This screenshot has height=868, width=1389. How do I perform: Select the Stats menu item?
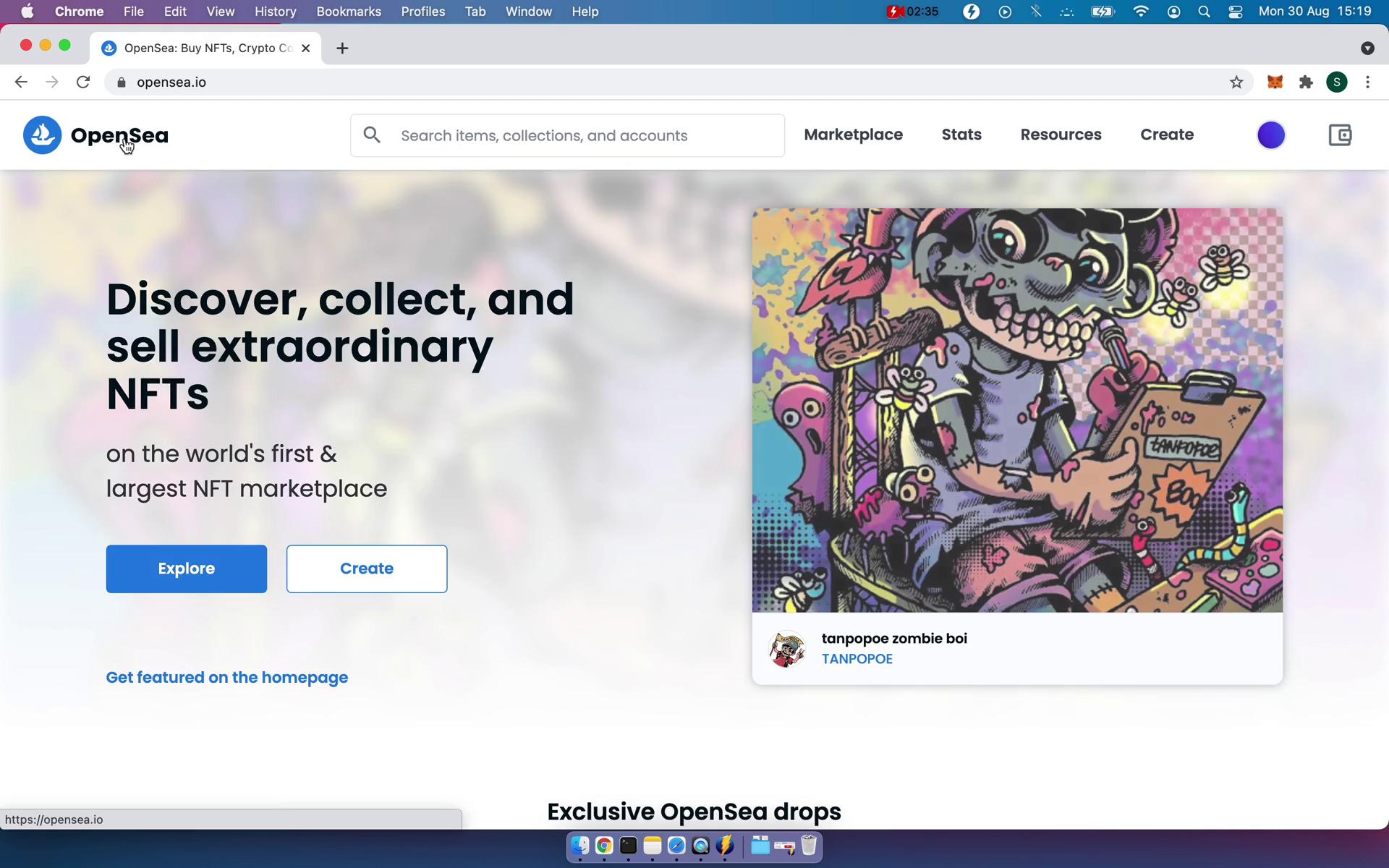click(x=961, y=134)
